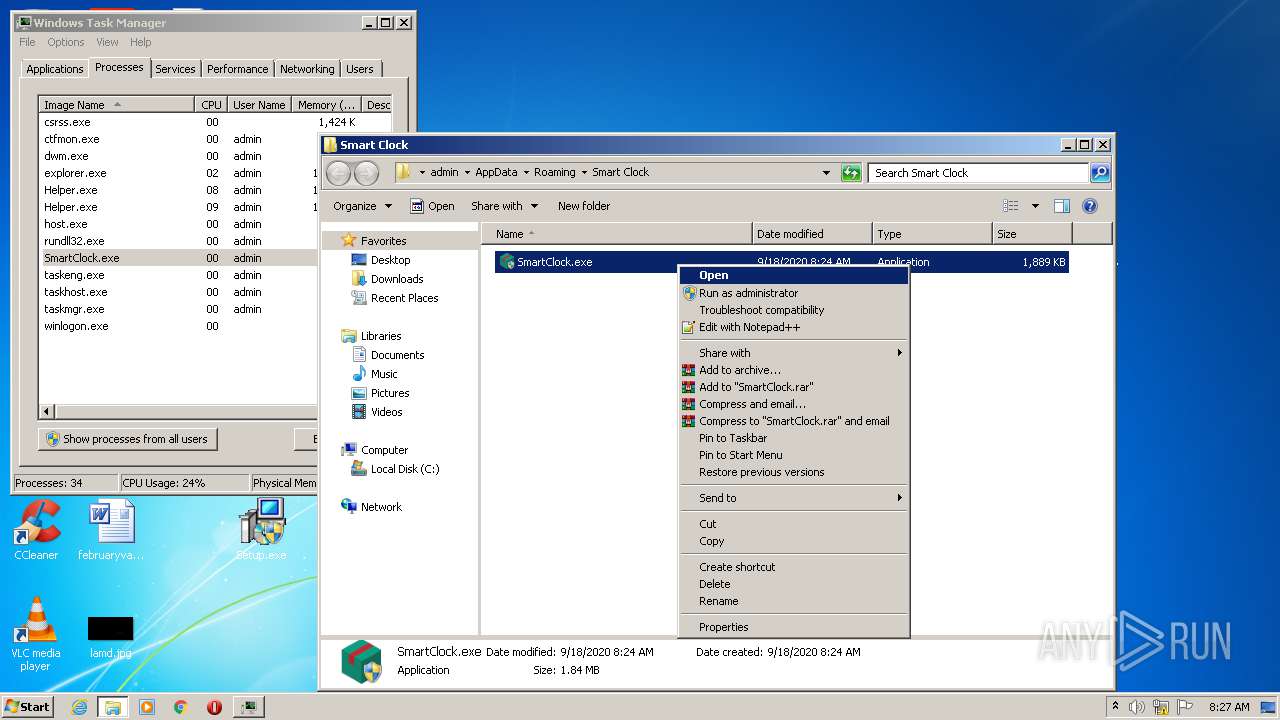Image resolution: width=1280 pixels, height=720 pixels.
Task: Open media player taskbar icon
Action: [x=147, y=707]
